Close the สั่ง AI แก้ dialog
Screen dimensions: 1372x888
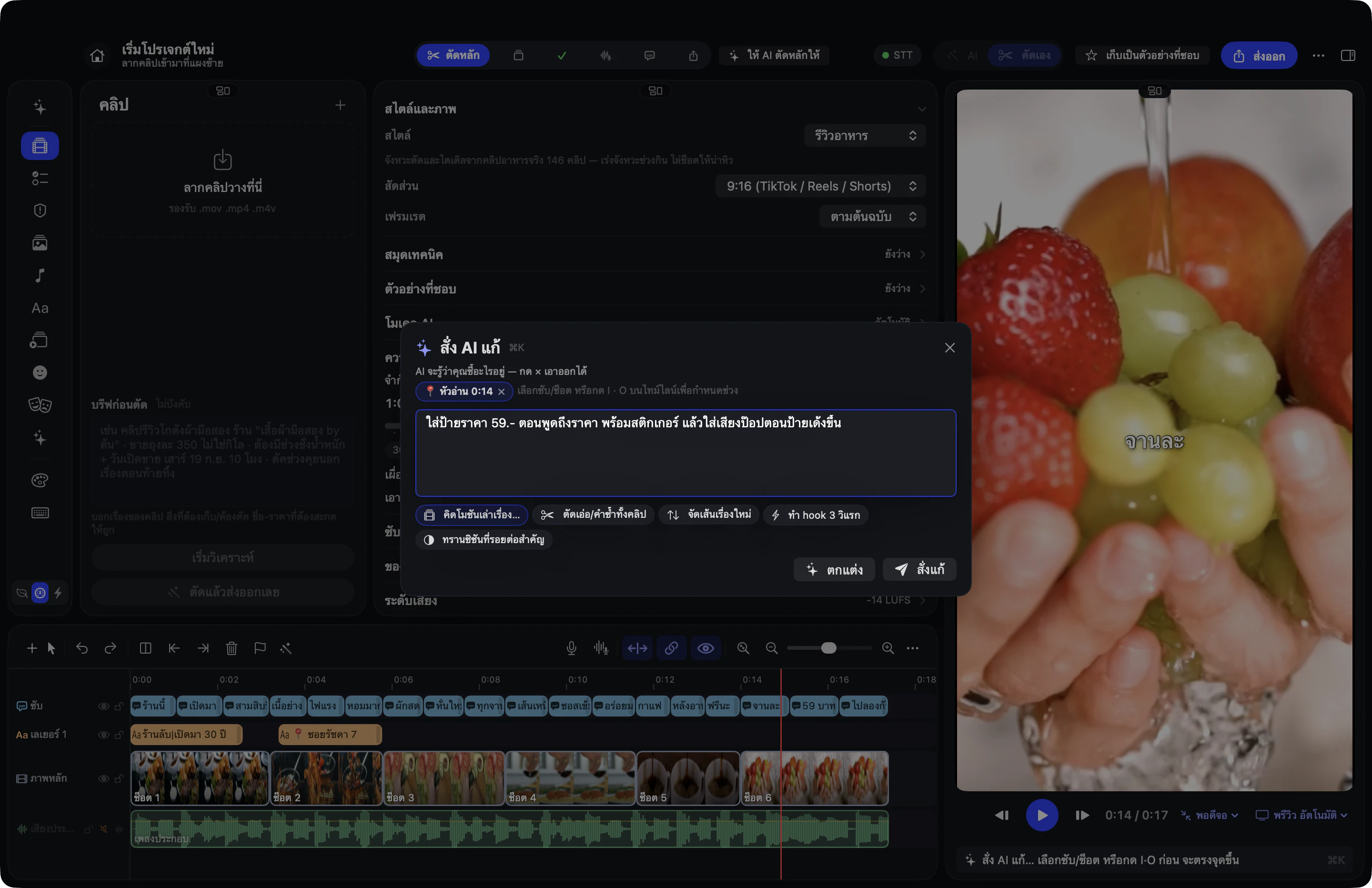949,348
